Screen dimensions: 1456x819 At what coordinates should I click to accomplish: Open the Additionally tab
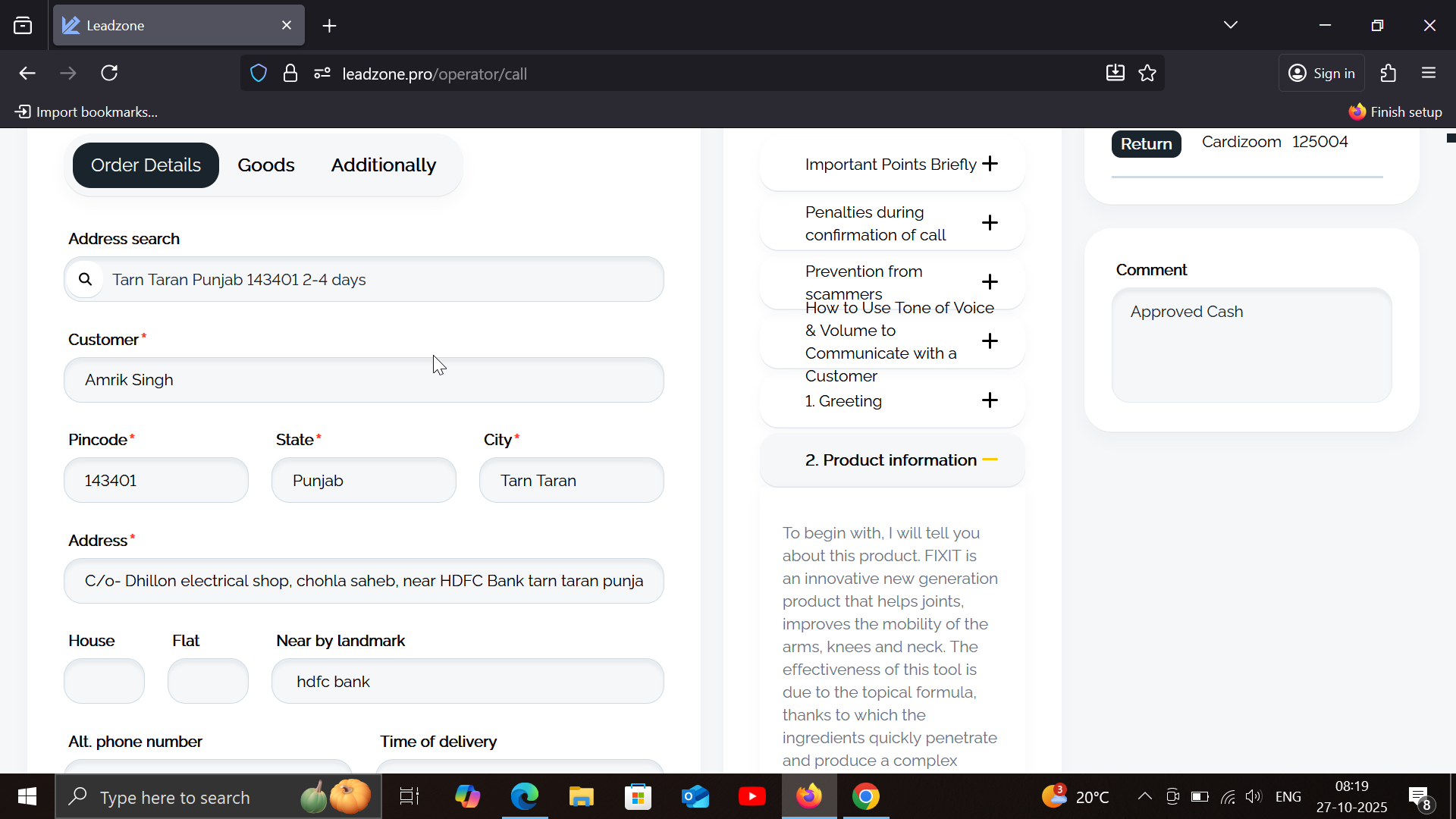(383, 165)
